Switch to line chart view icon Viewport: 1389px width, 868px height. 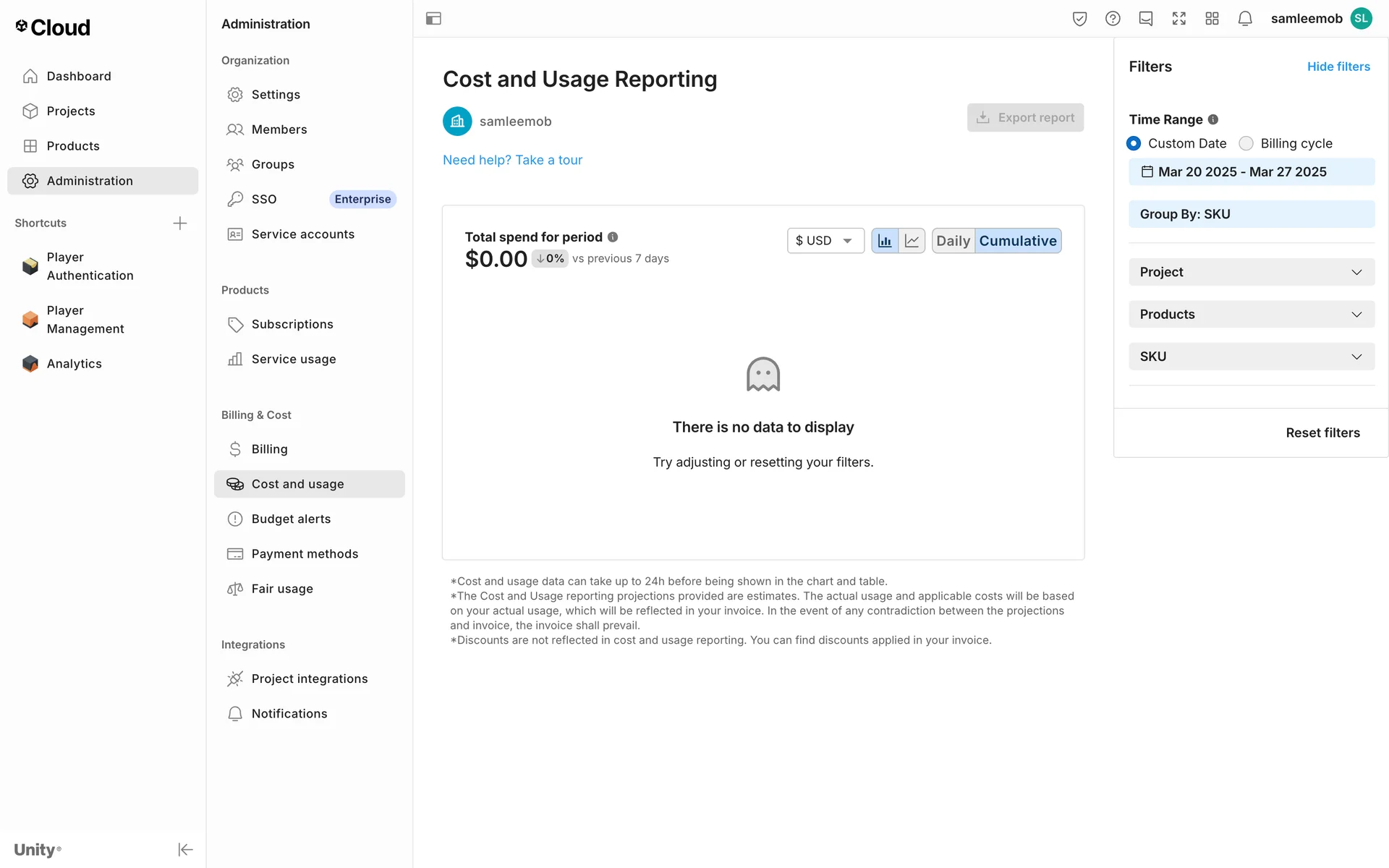tap(912, 241)
